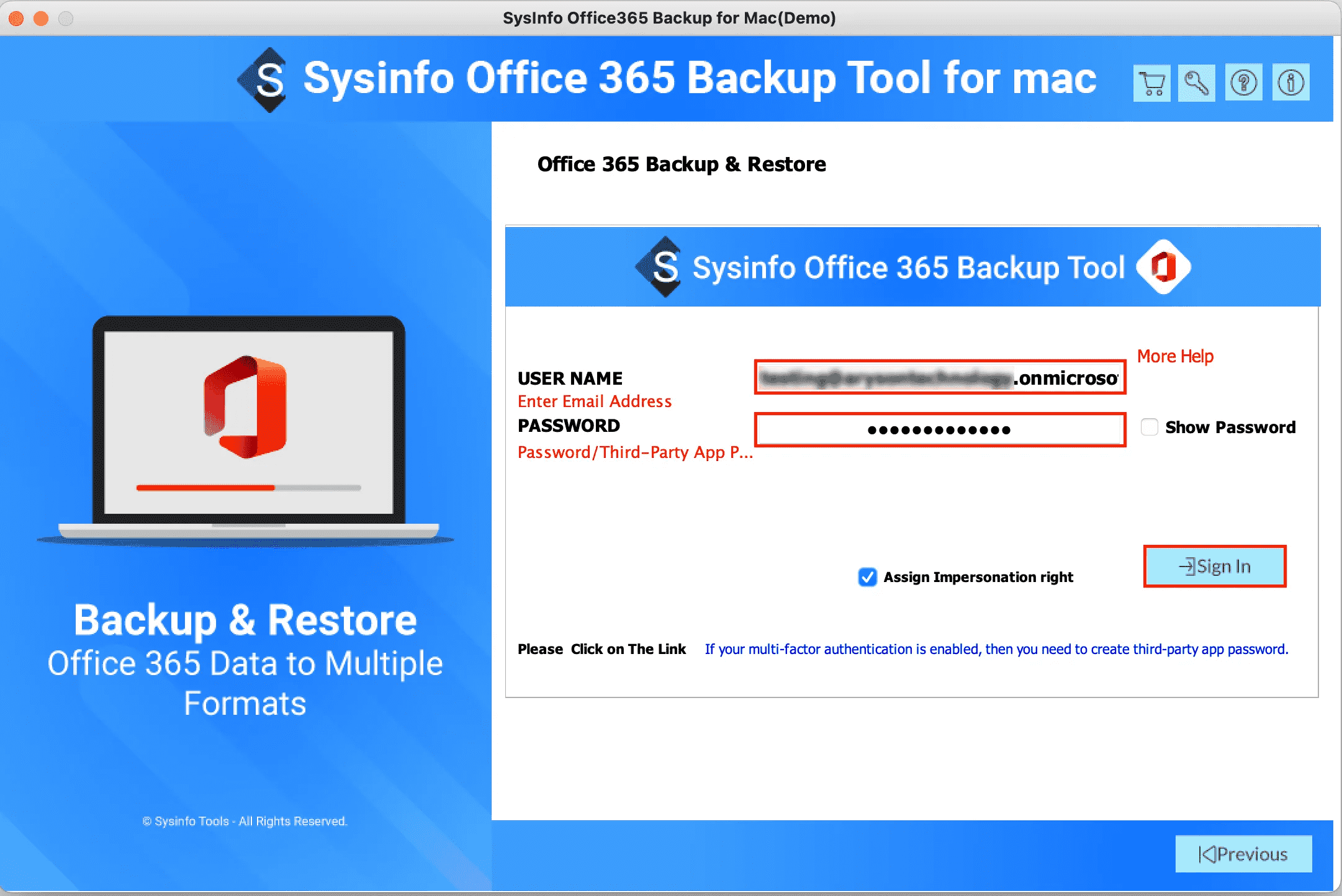
Task: Click the USER NAME label
Action: tap(570, 378)
